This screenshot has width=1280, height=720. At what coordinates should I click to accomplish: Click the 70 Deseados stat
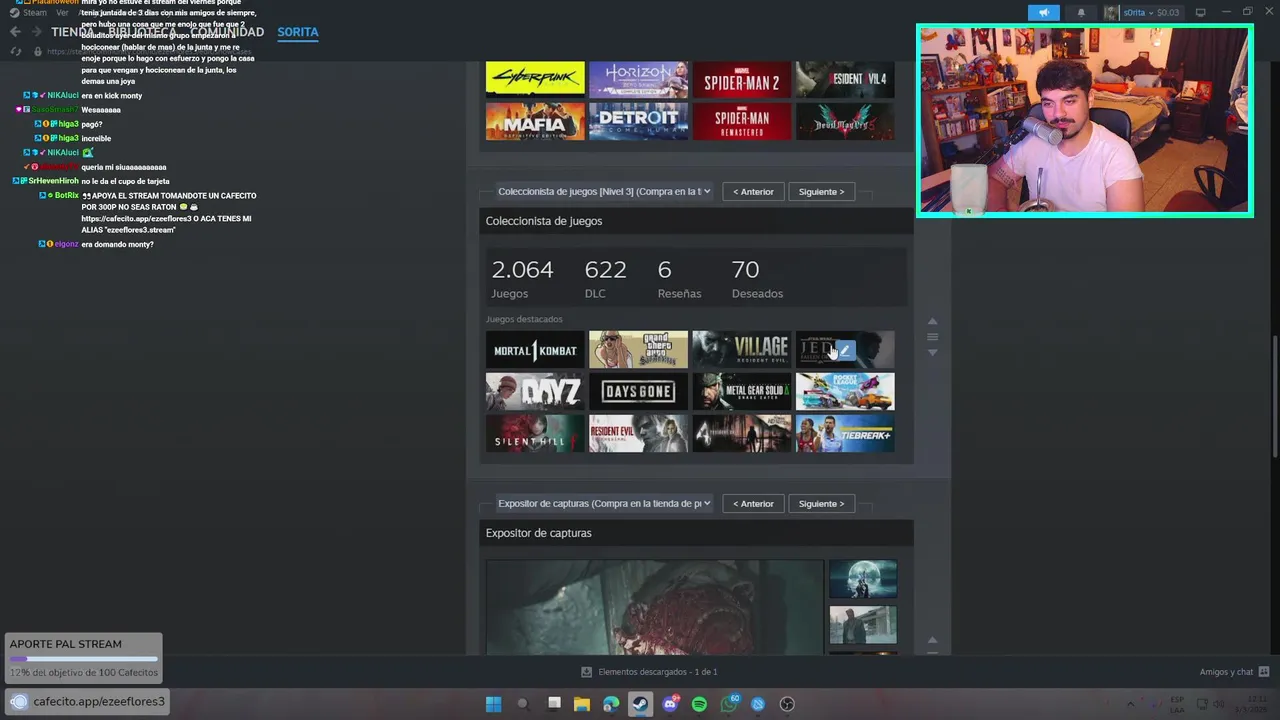click(x=757, y=279)
